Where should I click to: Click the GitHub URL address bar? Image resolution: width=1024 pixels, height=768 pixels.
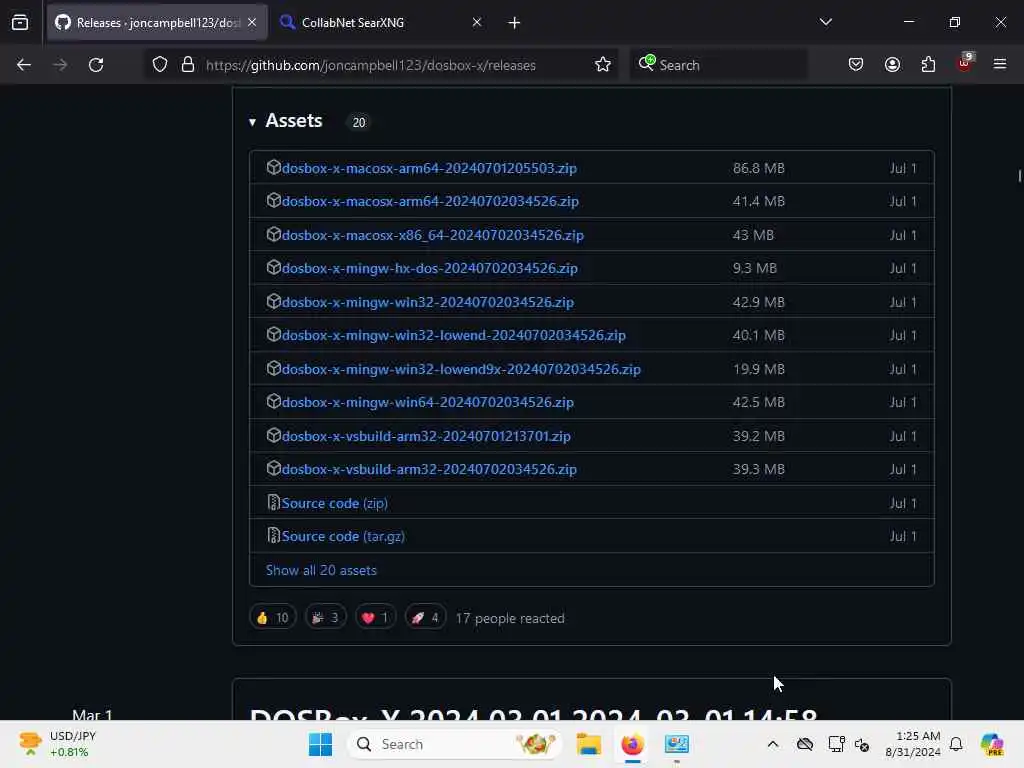(x=370, y=65)
